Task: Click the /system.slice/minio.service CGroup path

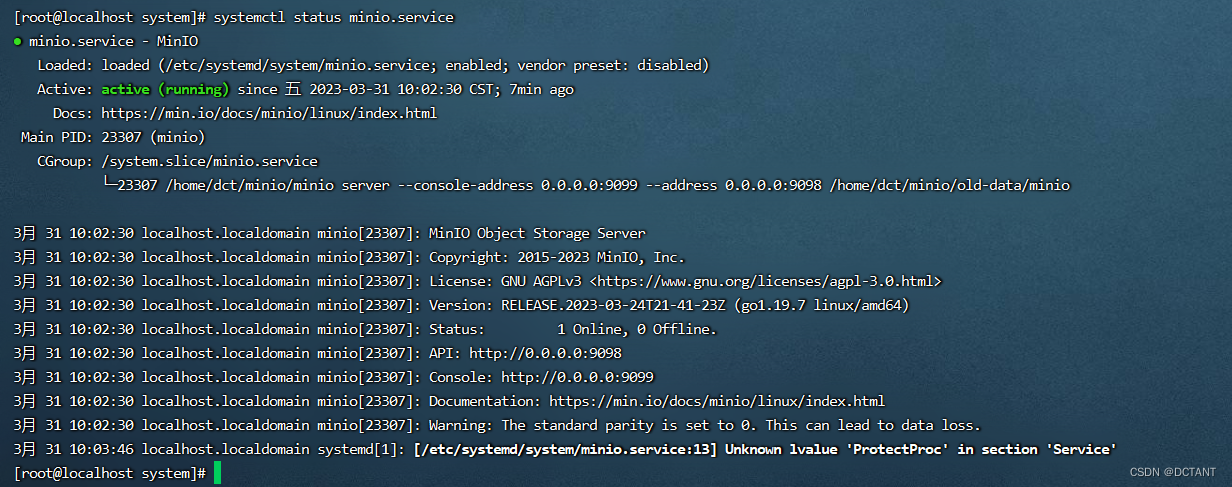Action: pos(209,162)
